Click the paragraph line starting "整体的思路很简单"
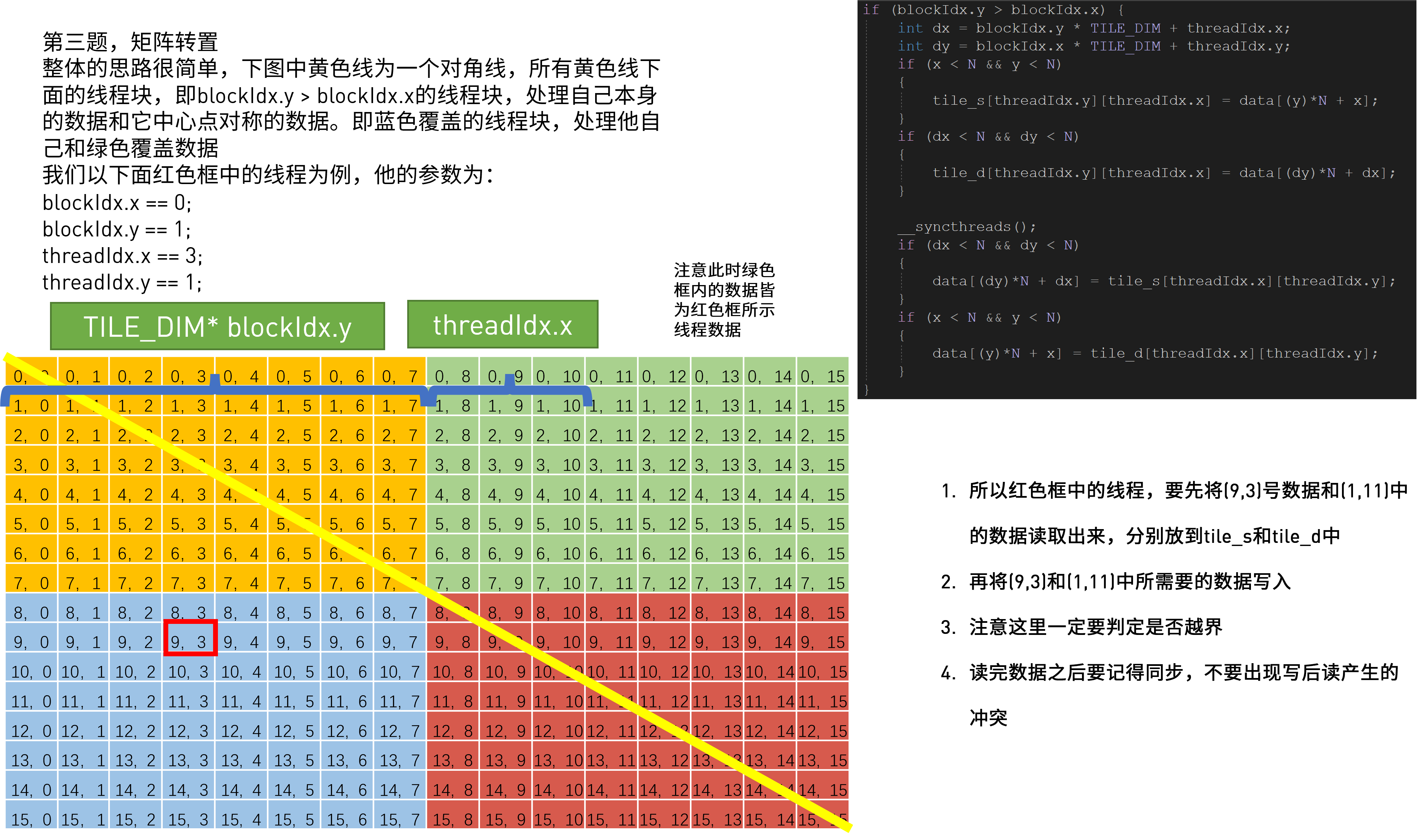1423x840 pixels. pos(352,68)
